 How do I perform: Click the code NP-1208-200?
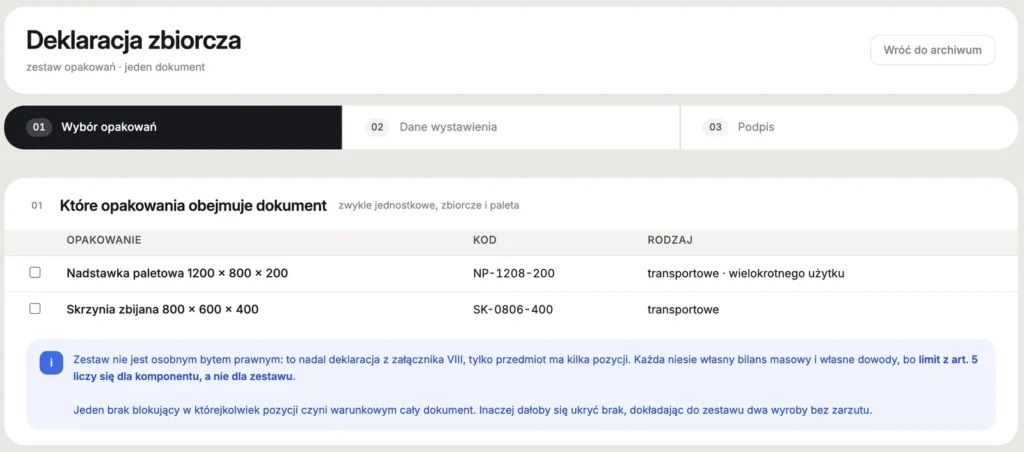[x=514, y=273]
